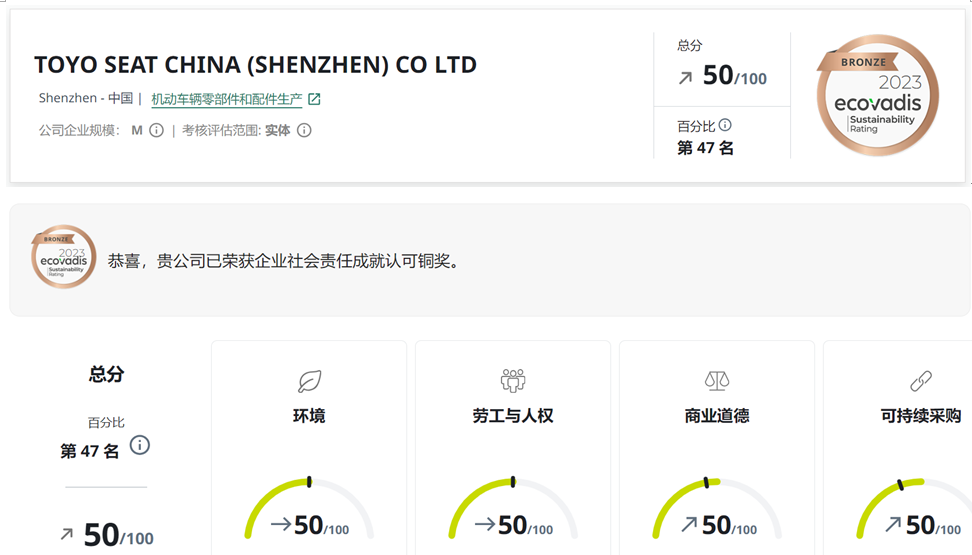Click the small EcoVadis bronze badge in banner

click(63, 257)
